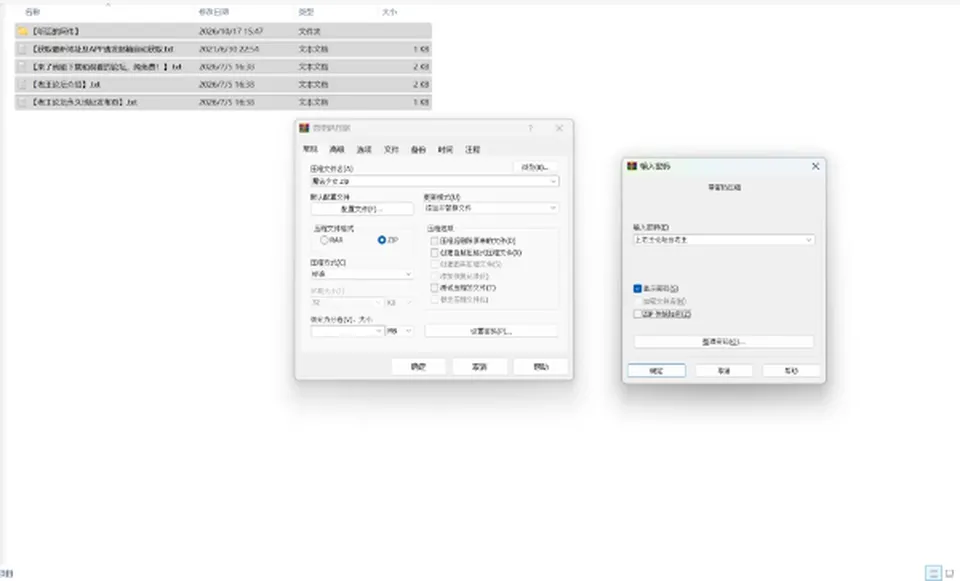Close the archive name and parameters dialog
This screenshot has width=960, height=581.
point(559,128)
